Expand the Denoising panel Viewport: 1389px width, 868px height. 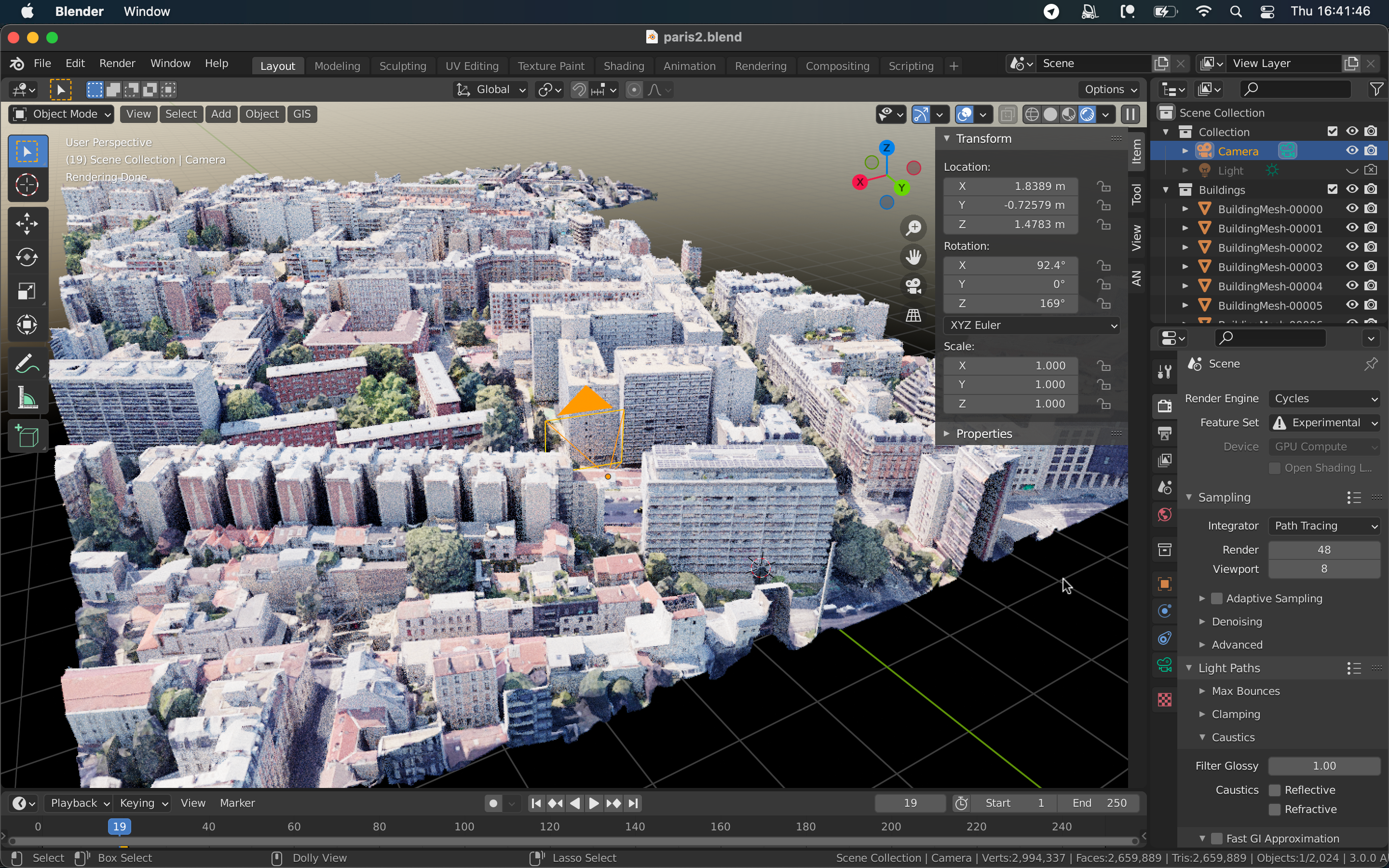(x=1236, y=622)
